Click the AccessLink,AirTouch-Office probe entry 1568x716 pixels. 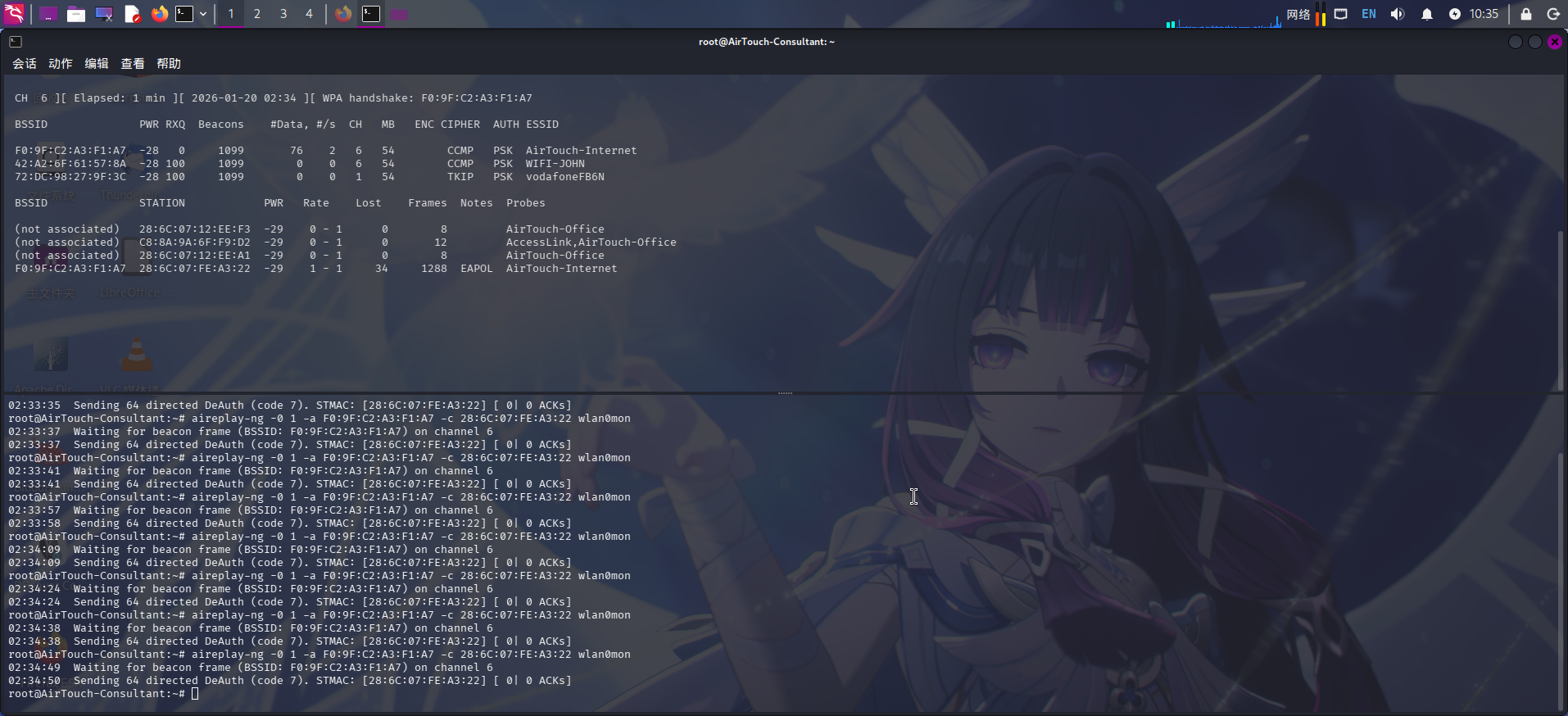pyautogui.click(x=591, y=242)
